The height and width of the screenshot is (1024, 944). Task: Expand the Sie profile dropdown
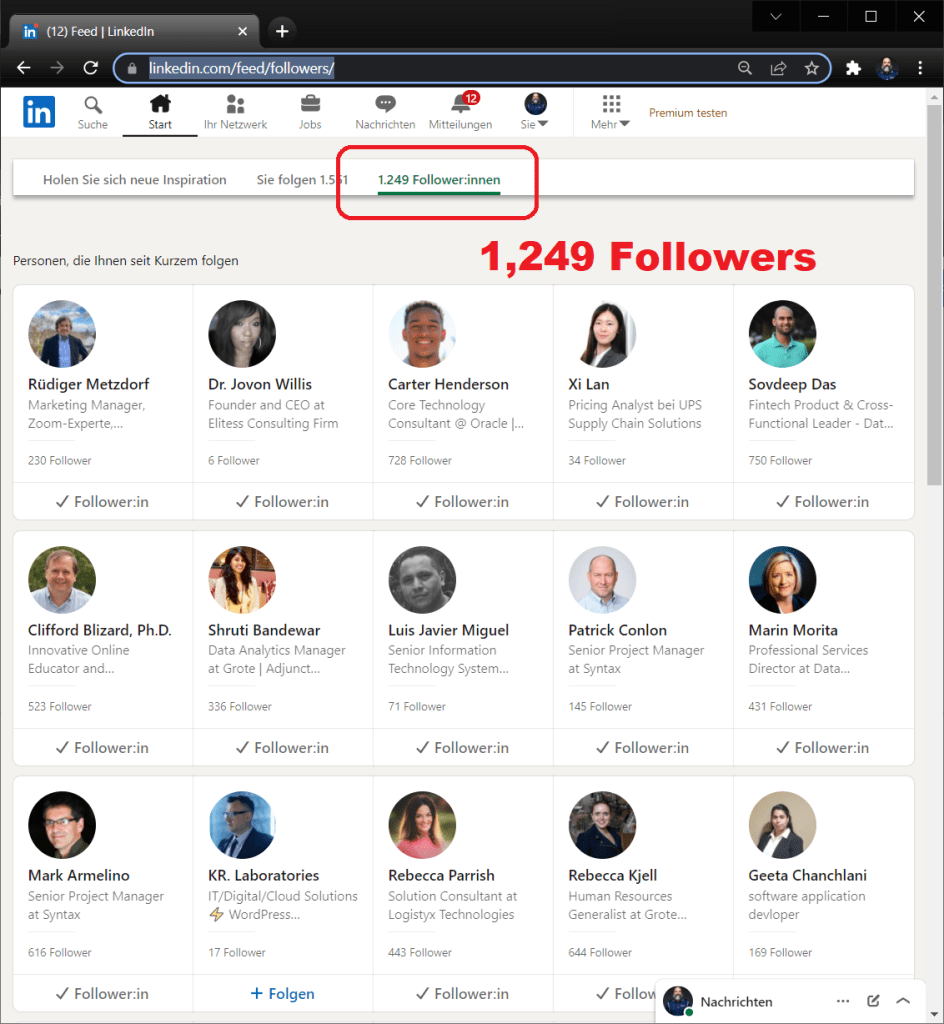(x=536, y=112)
